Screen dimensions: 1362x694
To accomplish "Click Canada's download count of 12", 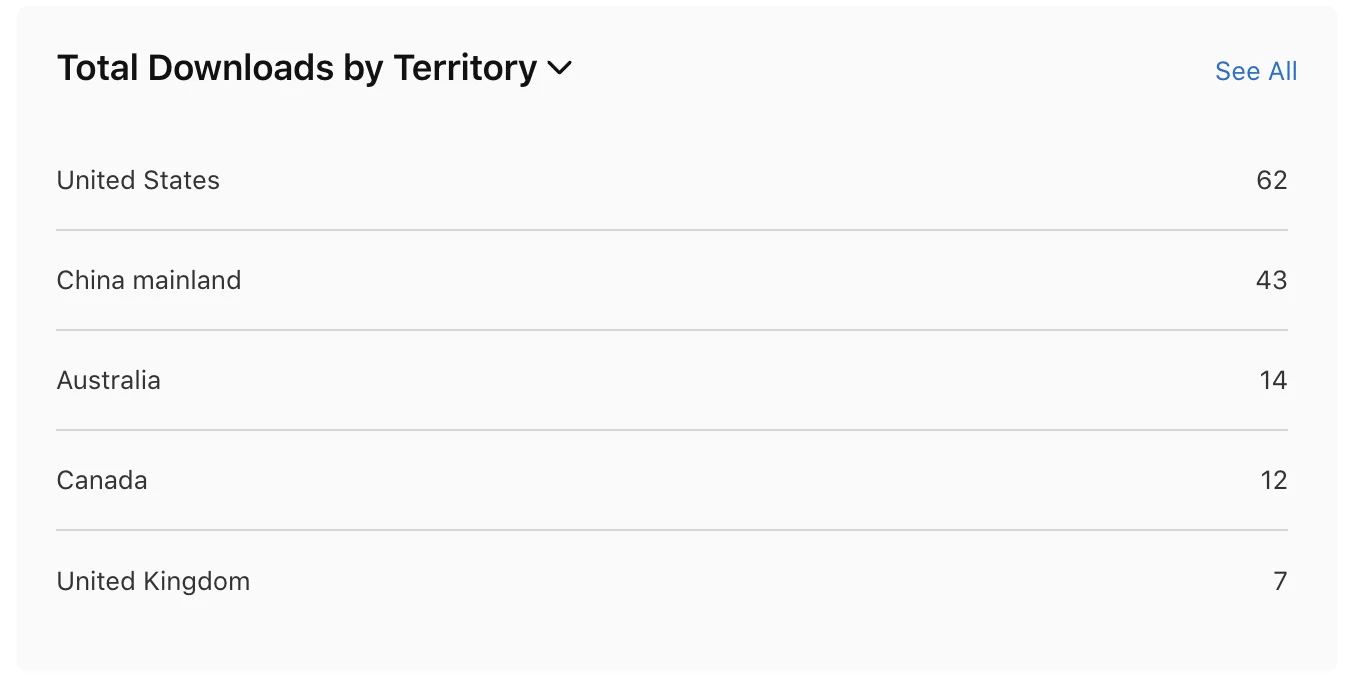I will coord(1273,480).
